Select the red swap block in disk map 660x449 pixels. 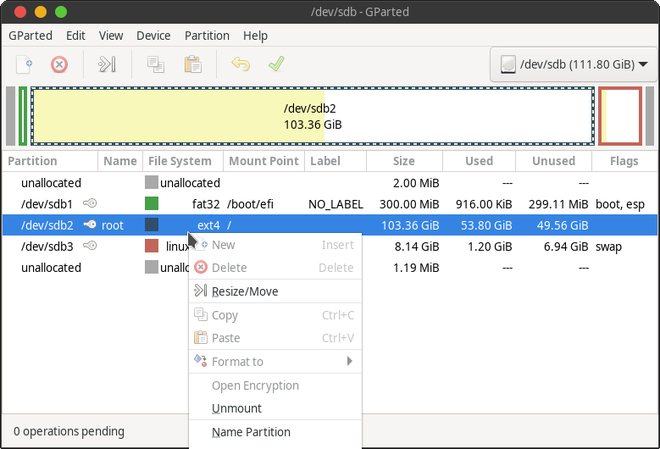click(620, 116)
